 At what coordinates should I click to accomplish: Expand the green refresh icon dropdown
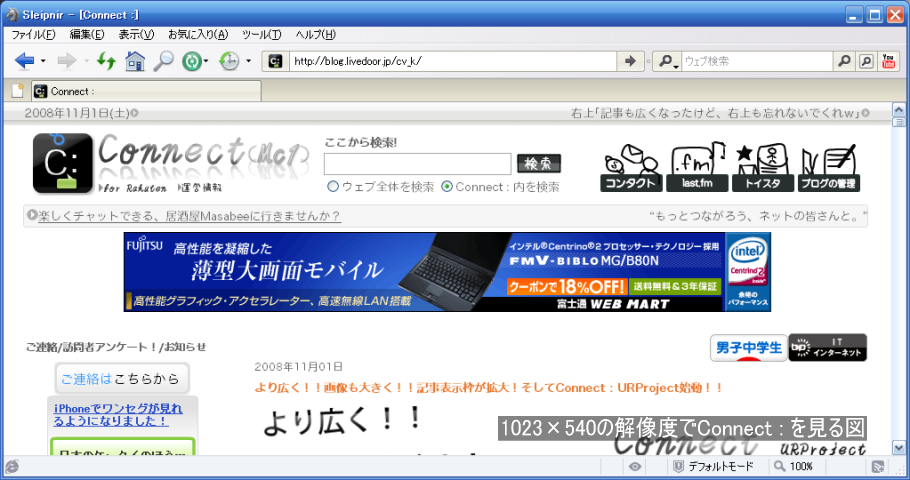tap(206, 61)
